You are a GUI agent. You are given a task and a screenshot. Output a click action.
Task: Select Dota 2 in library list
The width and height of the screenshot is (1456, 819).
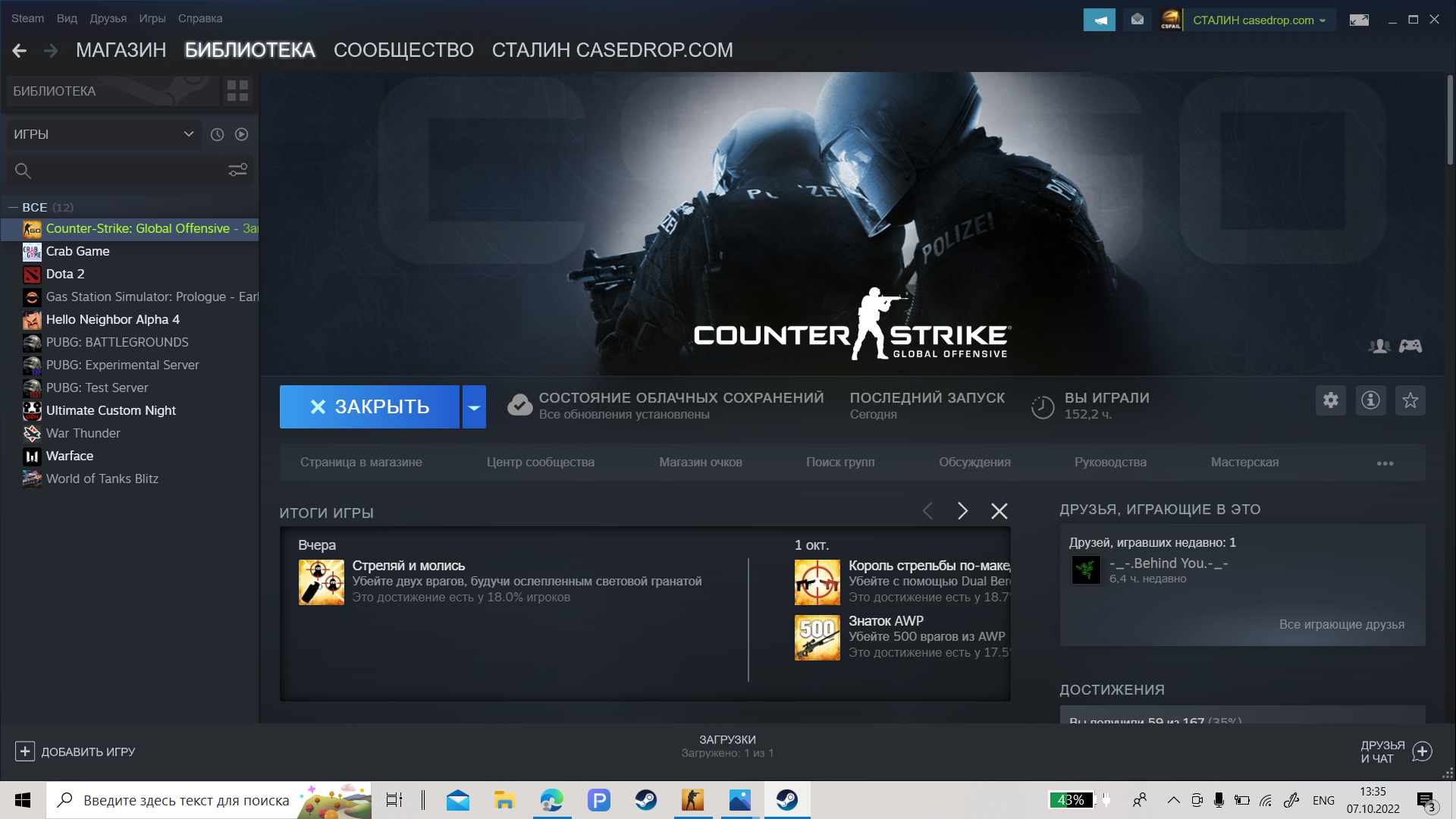[x=130, y=274]
